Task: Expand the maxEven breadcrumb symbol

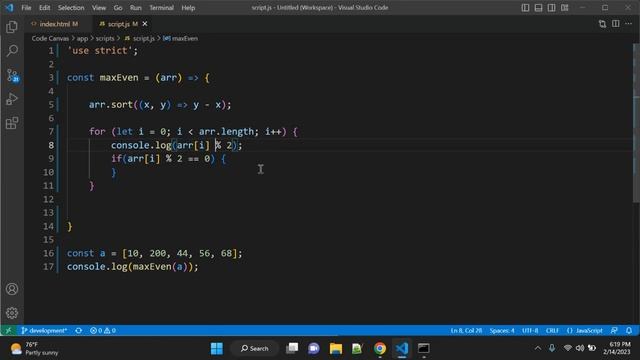Action: (180, 38)
